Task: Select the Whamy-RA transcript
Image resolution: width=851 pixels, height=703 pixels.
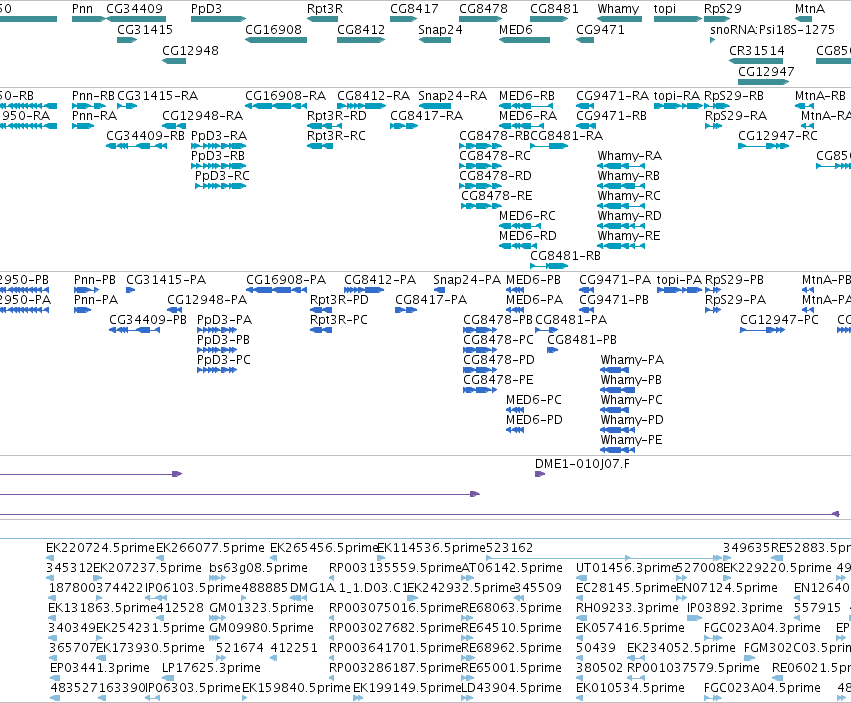Action: pos(621,166)
